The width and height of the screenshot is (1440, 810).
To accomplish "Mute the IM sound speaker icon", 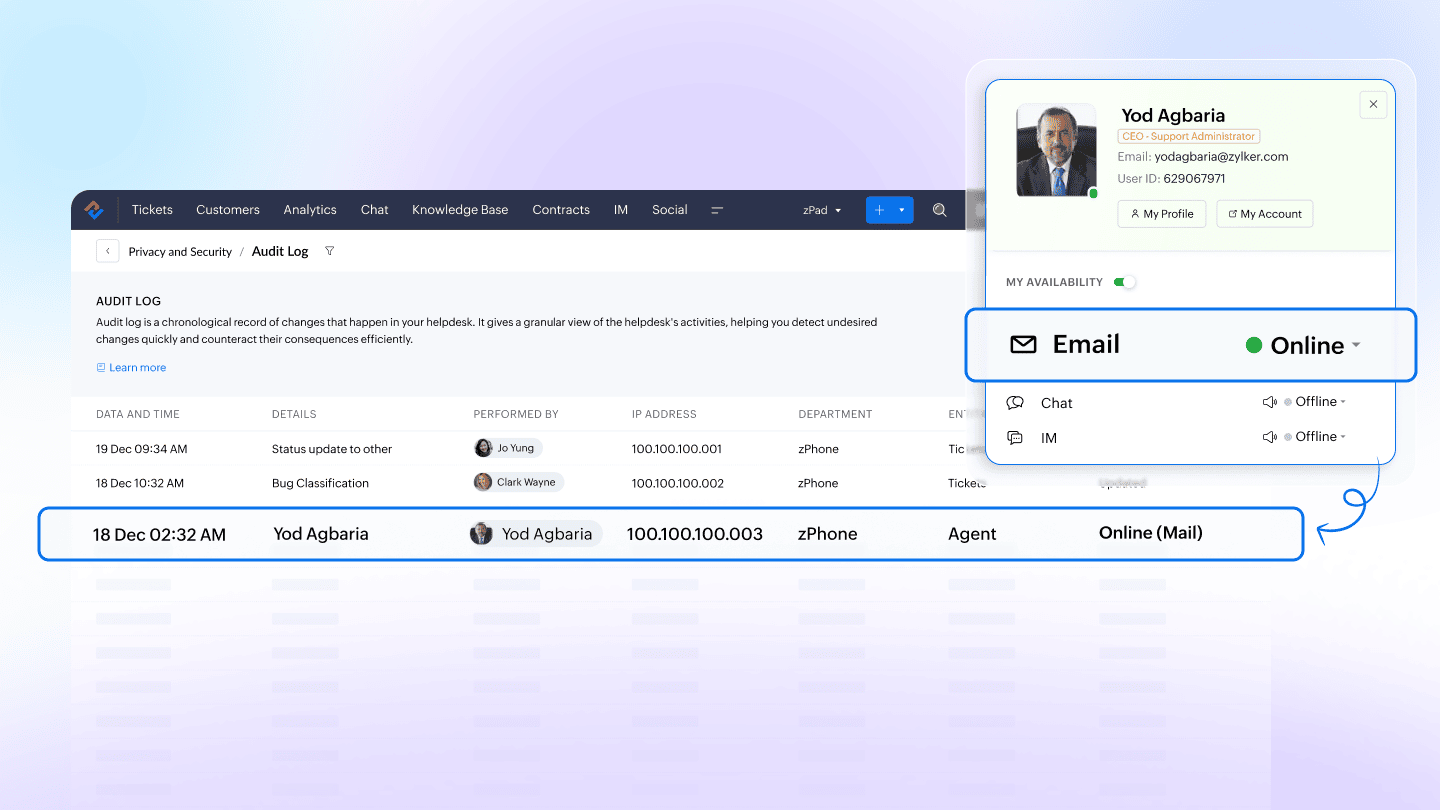I will [x=1269, y=437].
